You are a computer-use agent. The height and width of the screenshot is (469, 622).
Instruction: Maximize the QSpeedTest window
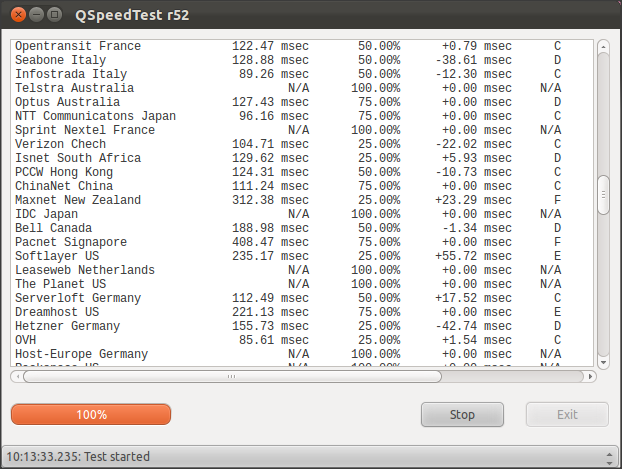point(54,15)
